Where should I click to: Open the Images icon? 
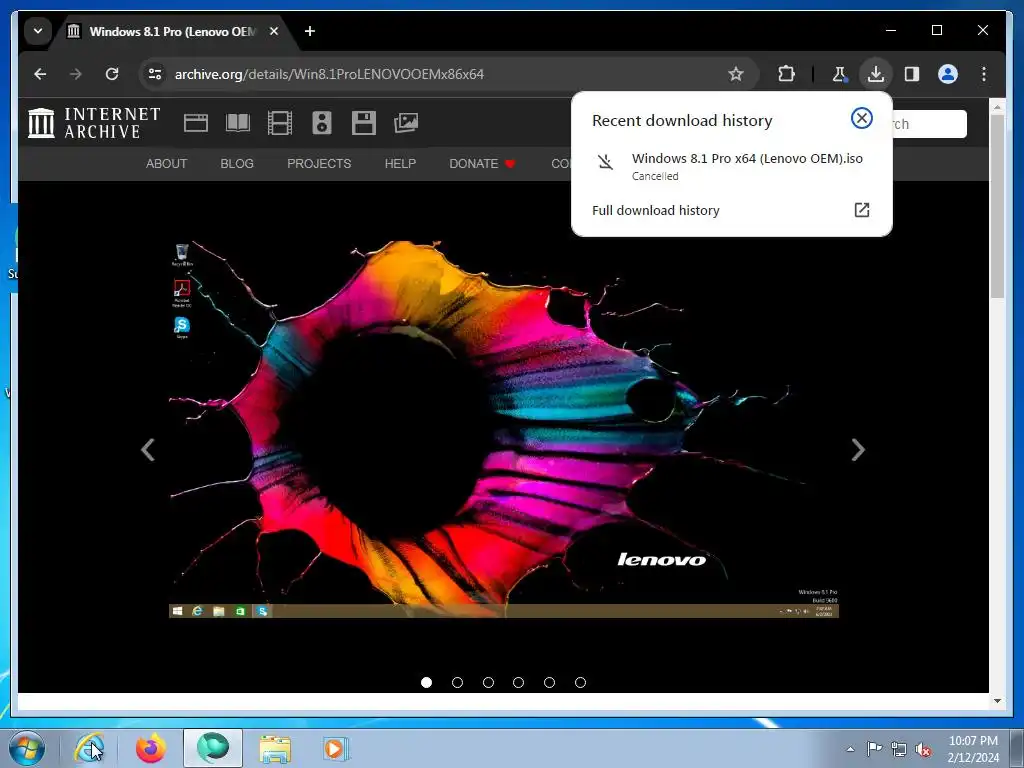click(x=406, y=123)
